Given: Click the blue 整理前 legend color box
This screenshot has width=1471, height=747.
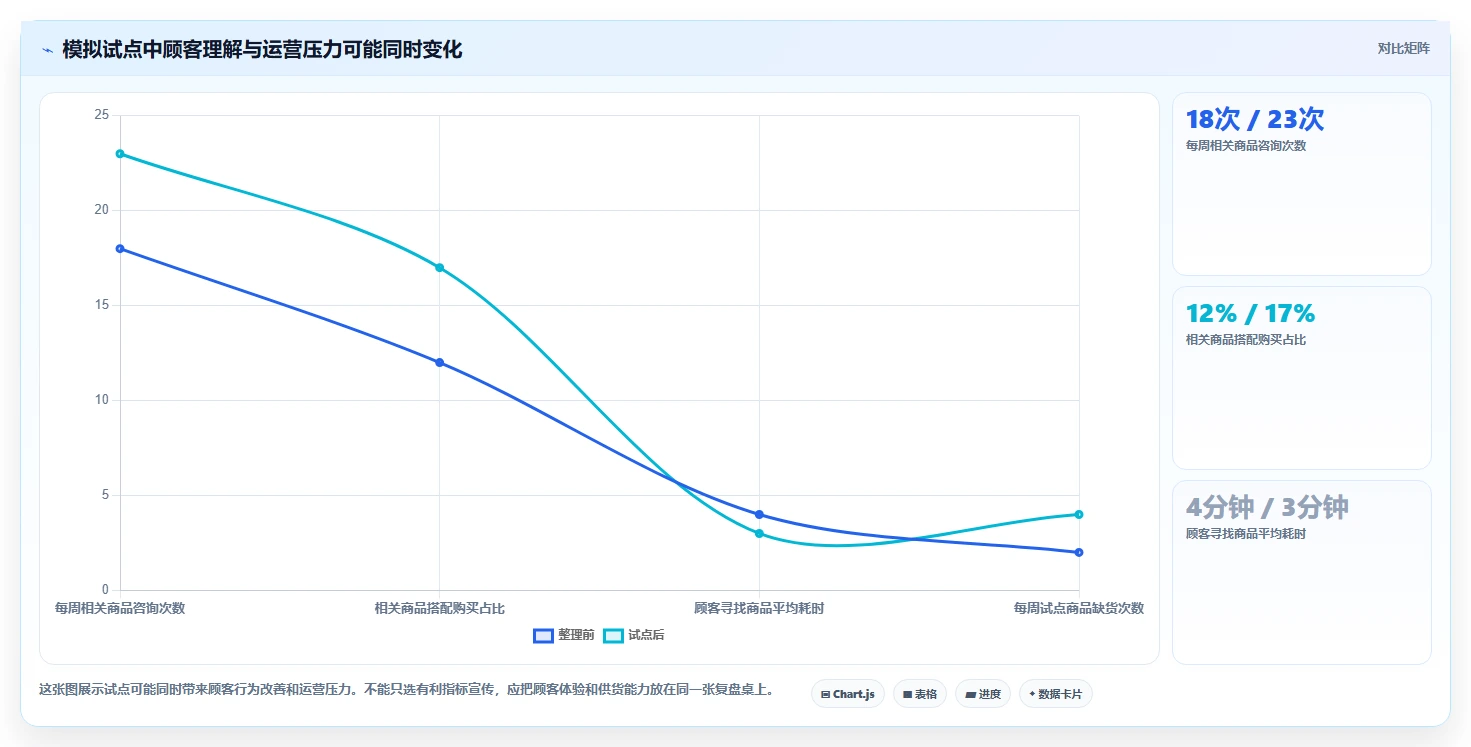Looking at the screenshot, I should (x=543, y=636).
